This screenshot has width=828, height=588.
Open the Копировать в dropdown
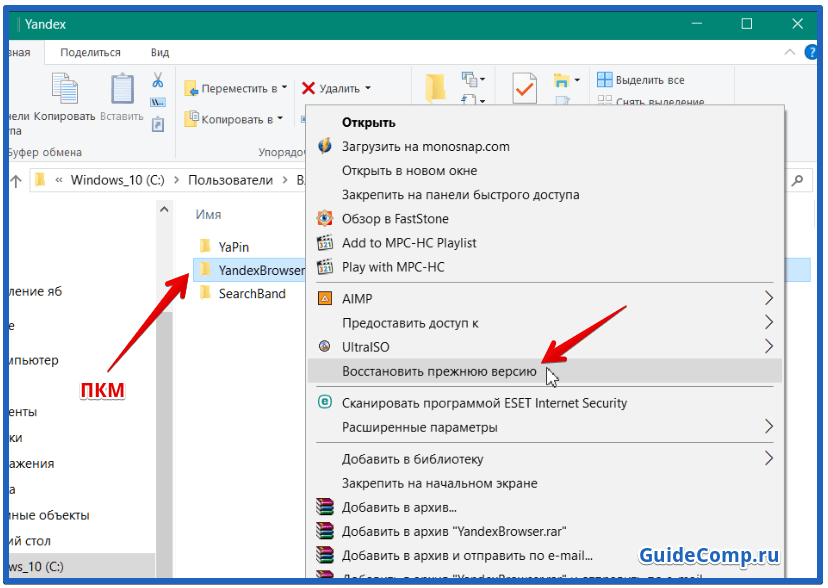234,119
